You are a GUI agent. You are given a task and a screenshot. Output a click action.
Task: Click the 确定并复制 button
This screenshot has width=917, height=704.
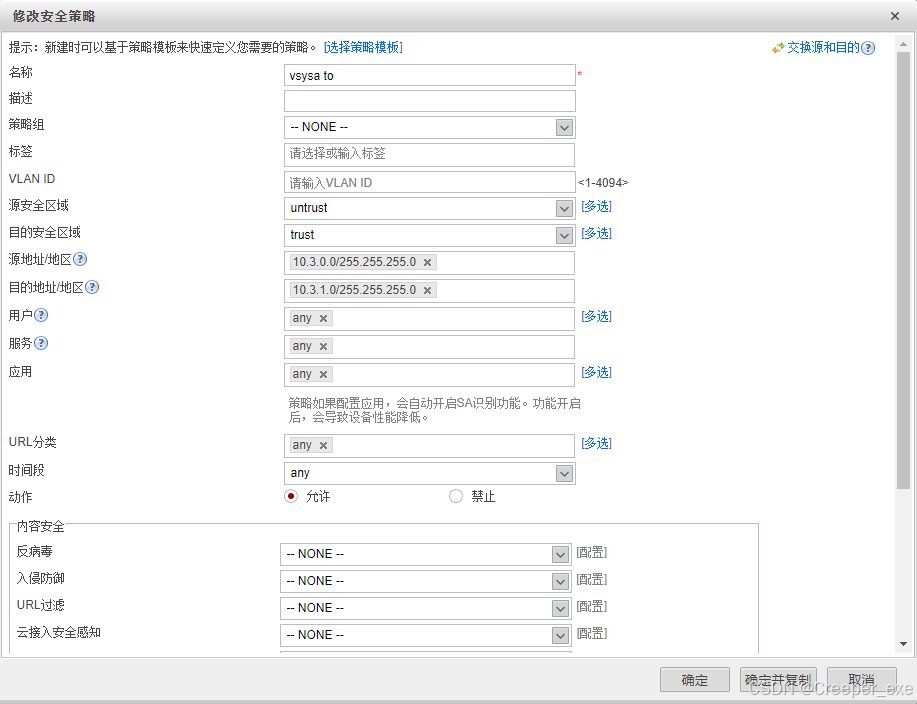pyautogui.click(x=778, y=680)
